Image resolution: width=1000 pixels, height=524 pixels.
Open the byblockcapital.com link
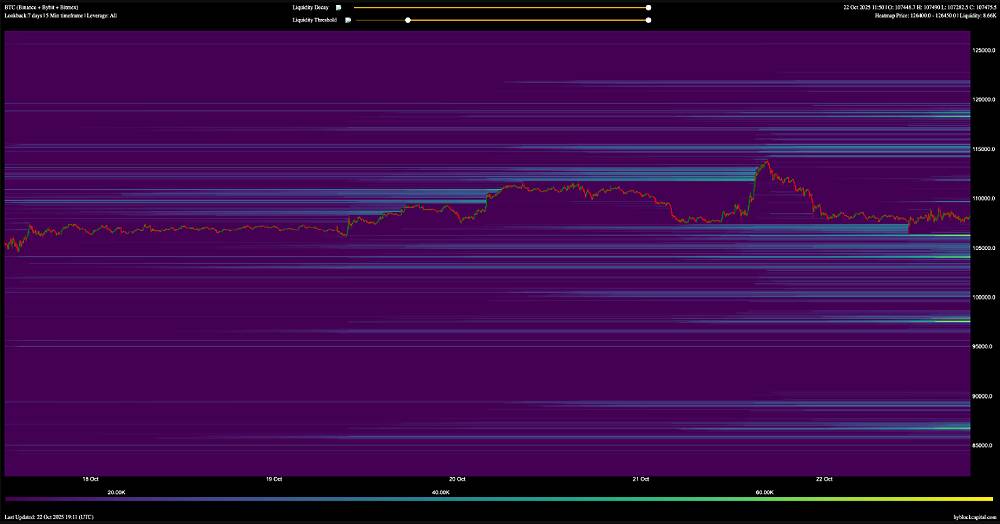point(974,517)
